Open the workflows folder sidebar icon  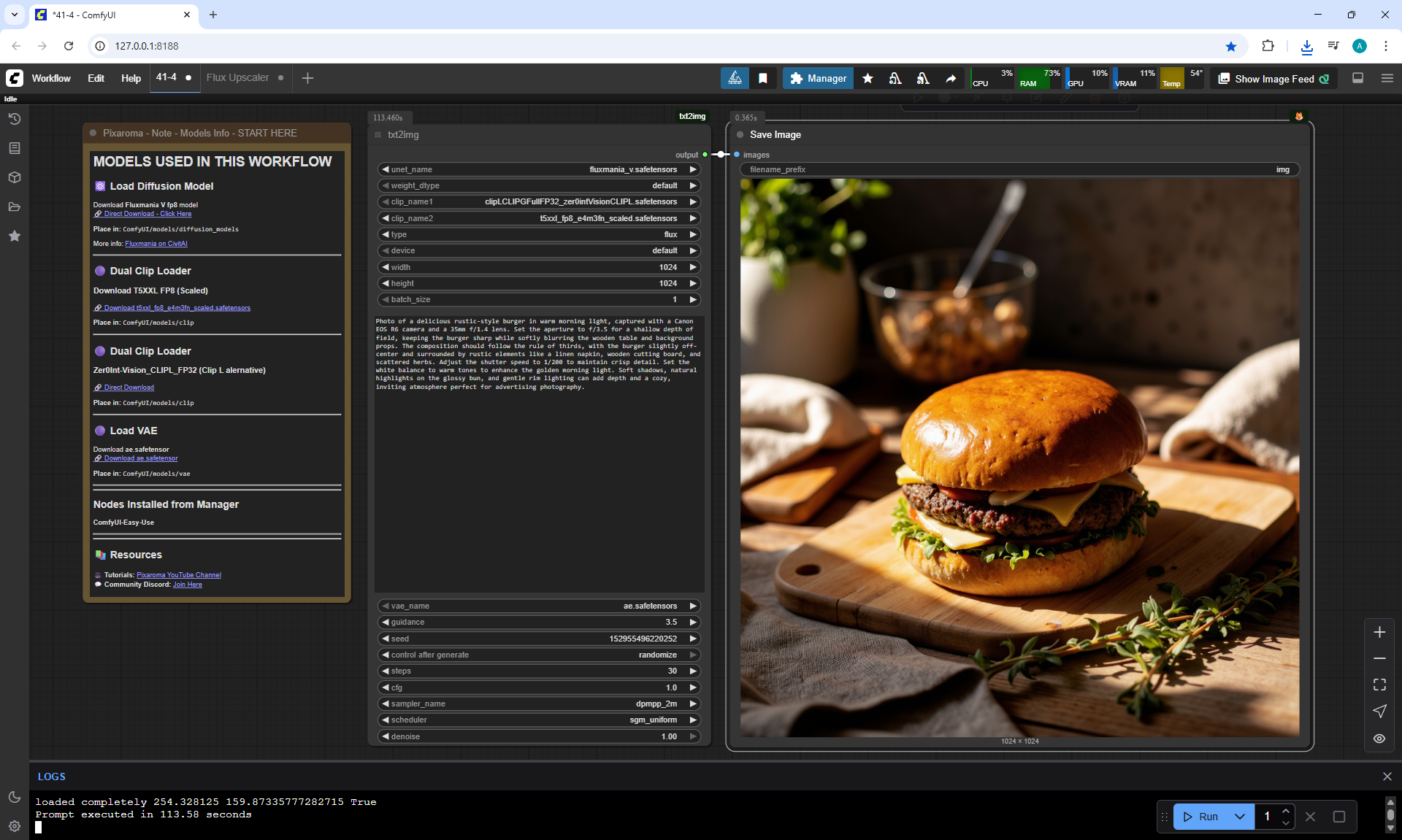(x=14, y=207)
